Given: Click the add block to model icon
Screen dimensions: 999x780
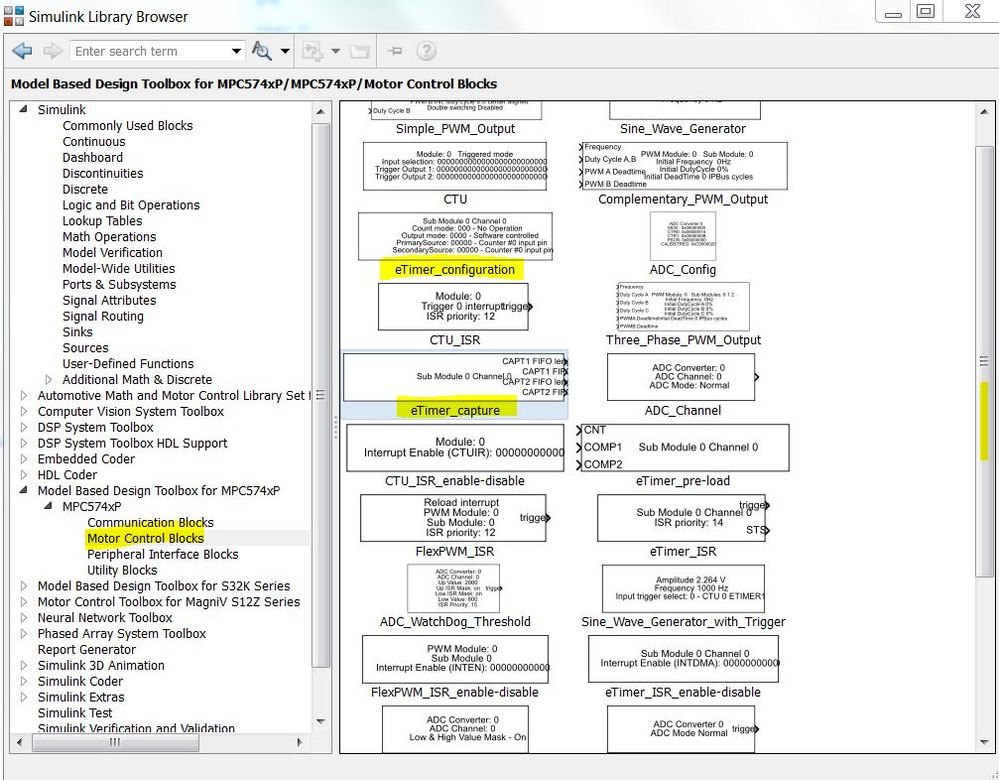Looking at the screenshot, I should (312, 51).
